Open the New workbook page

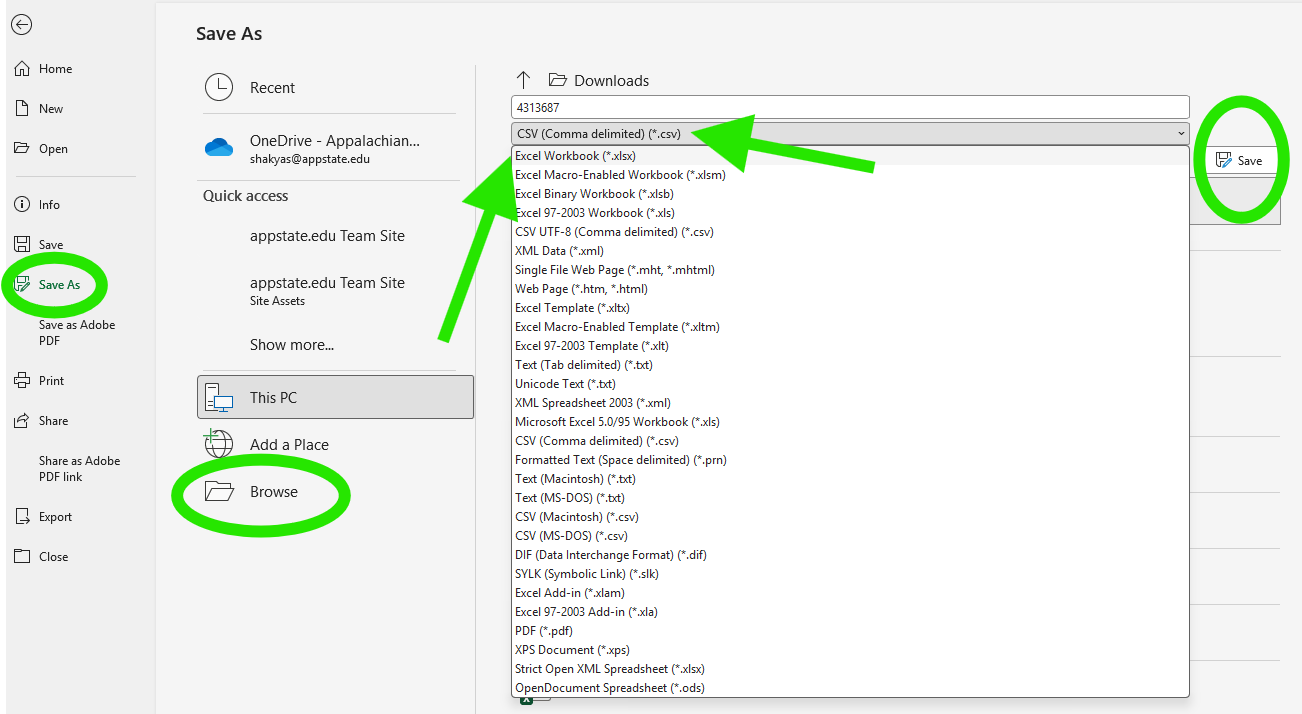50,109
